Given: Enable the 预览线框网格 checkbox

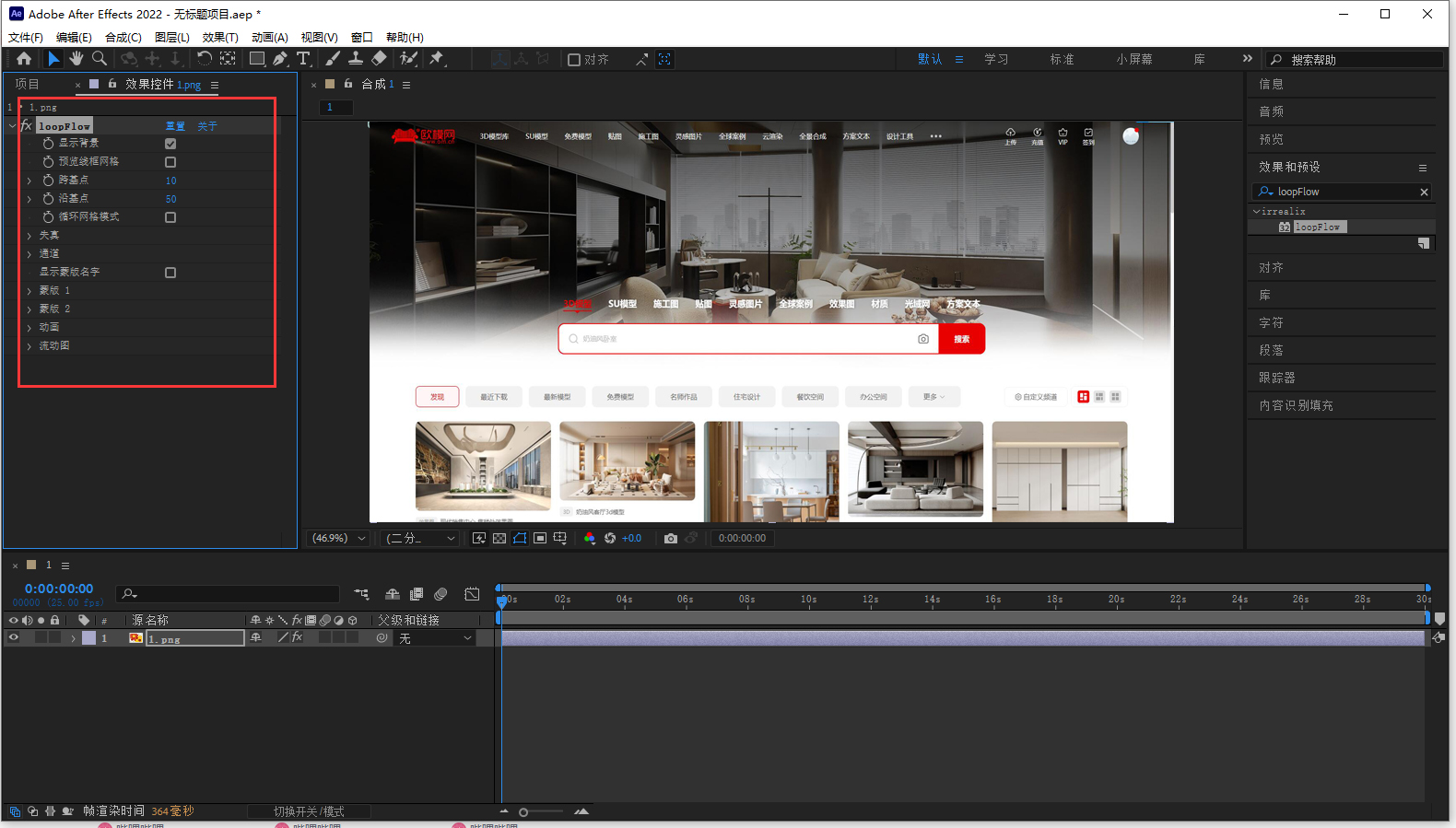Looking at the screenshot, I should 170,162.
